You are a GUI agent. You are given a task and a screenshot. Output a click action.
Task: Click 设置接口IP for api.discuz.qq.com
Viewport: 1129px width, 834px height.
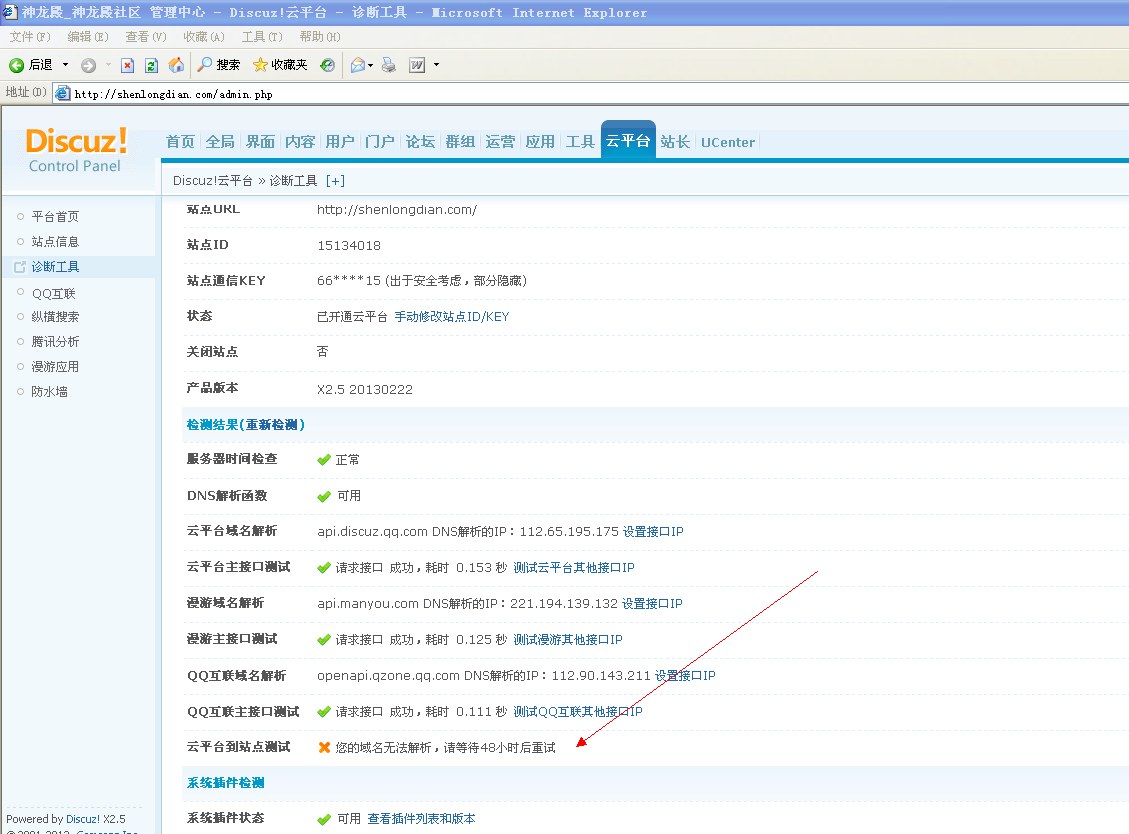[x=653, y=532]
